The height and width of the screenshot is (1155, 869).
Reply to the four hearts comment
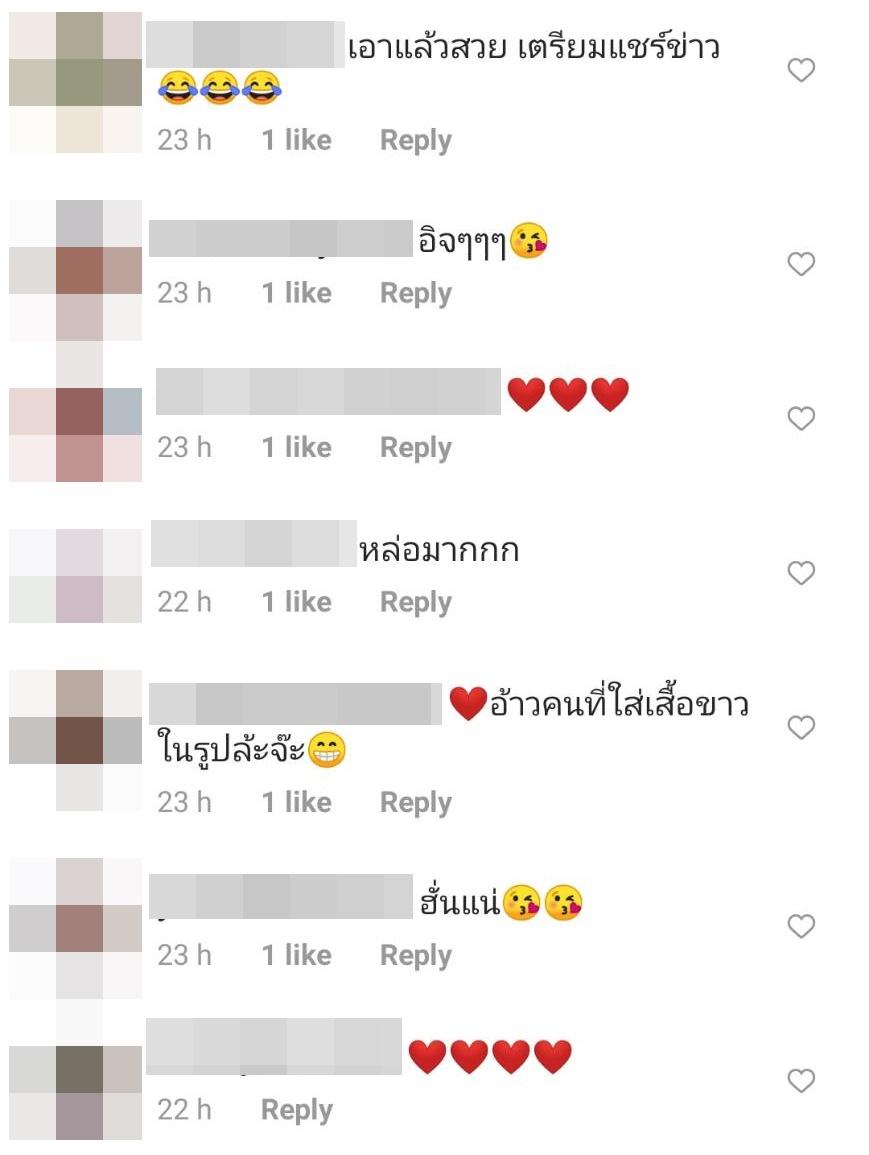click(x=297, y=1110)
